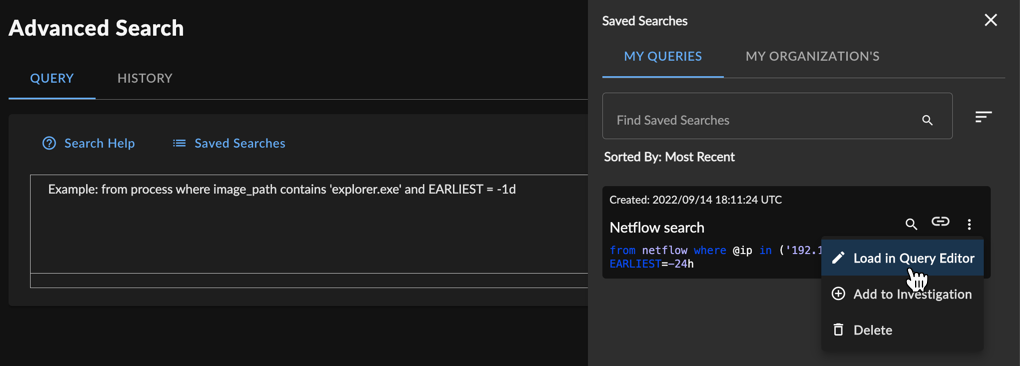Copy link for Netflow search
The width and height of the screenshot is (1020, 366).
tap(940, 222)
